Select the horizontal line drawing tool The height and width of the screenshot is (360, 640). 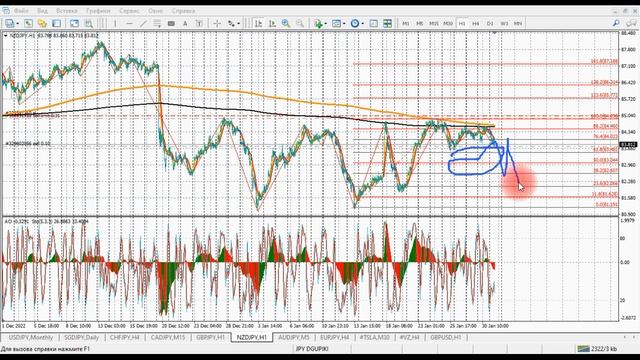click(129, 24)
